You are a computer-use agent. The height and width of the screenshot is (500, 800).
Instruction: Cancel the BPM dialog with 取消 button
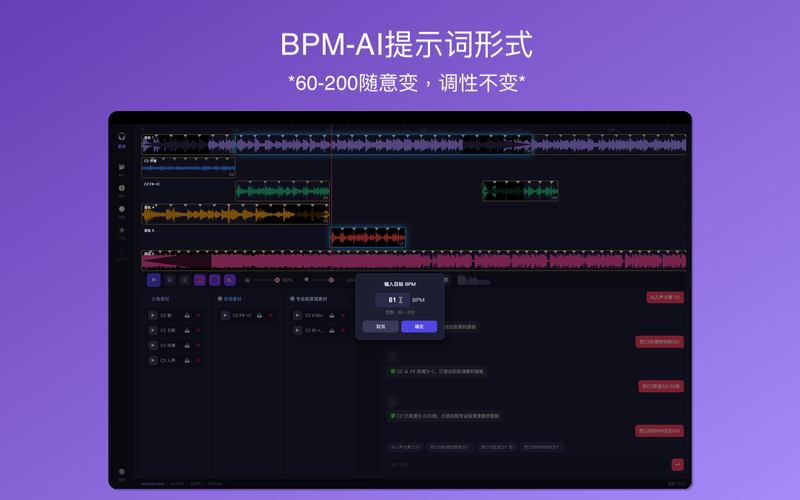coord(381,327)
